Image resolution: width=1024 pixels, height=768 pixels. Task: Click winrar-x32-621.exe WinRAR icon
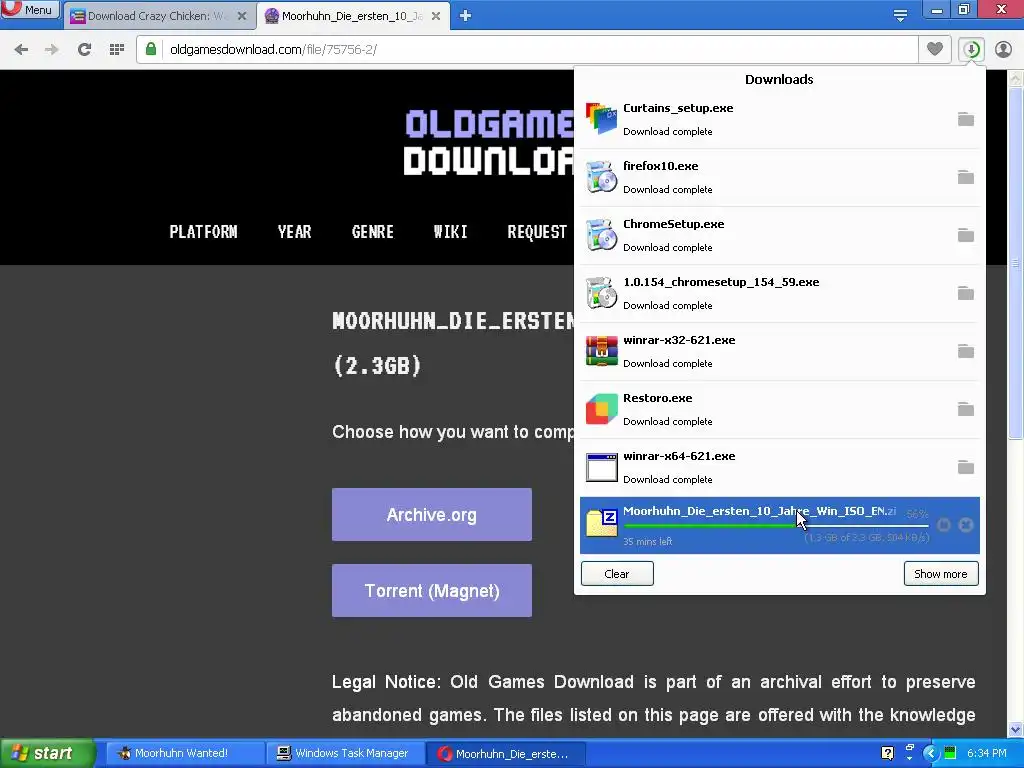click(x=601, y=351)
